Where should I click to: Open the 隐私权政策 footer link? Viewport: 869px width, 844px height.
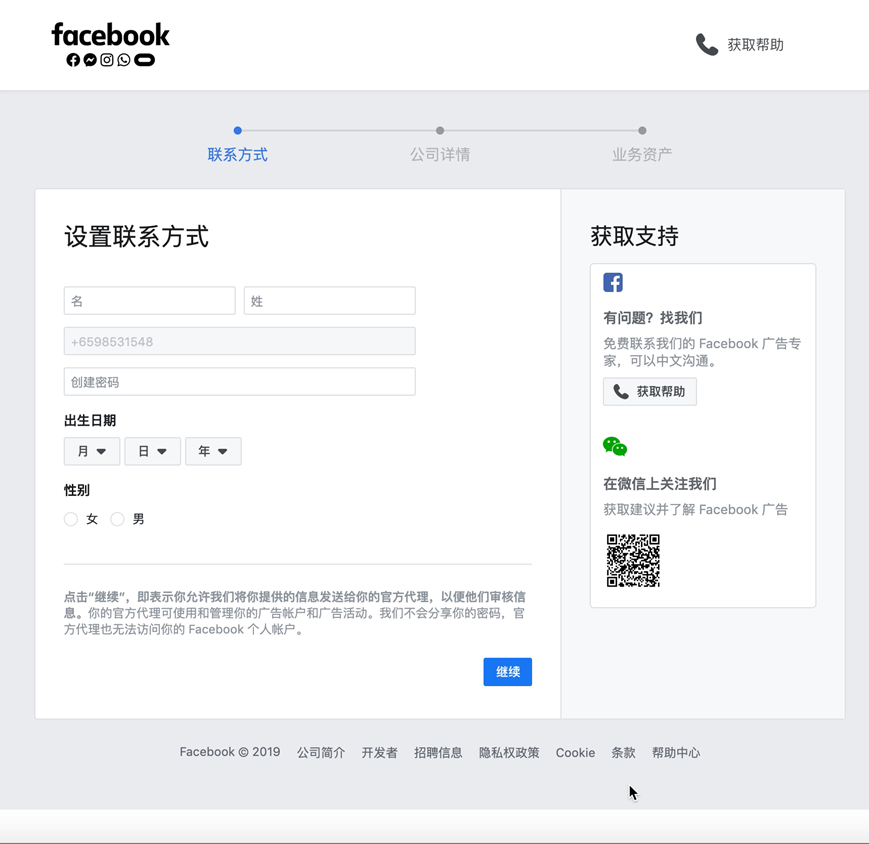click(509, 753)
